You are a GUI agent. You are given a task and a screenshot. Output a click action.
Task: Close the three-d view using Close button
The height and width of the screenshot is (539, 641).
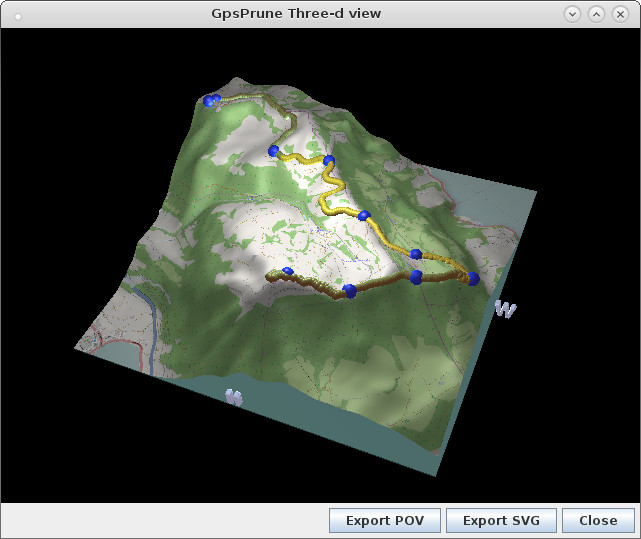(597, 520)
